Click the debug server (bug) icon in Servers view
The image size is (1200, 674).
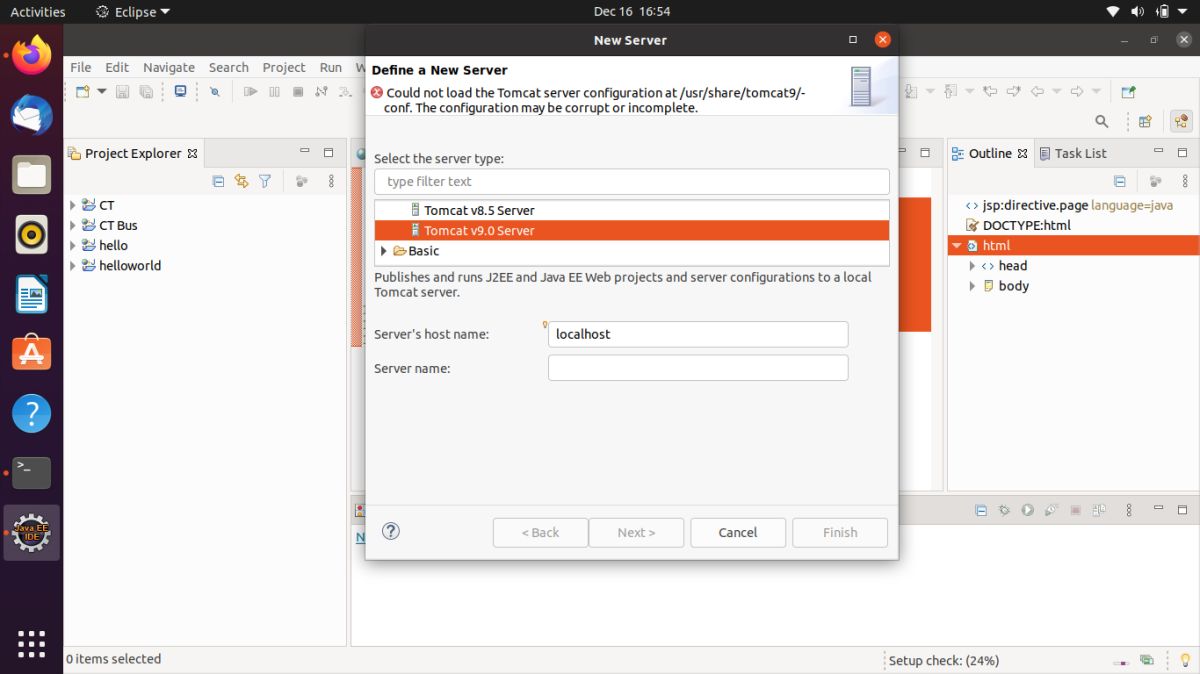pyautogui.click(x=1005, y=510)
